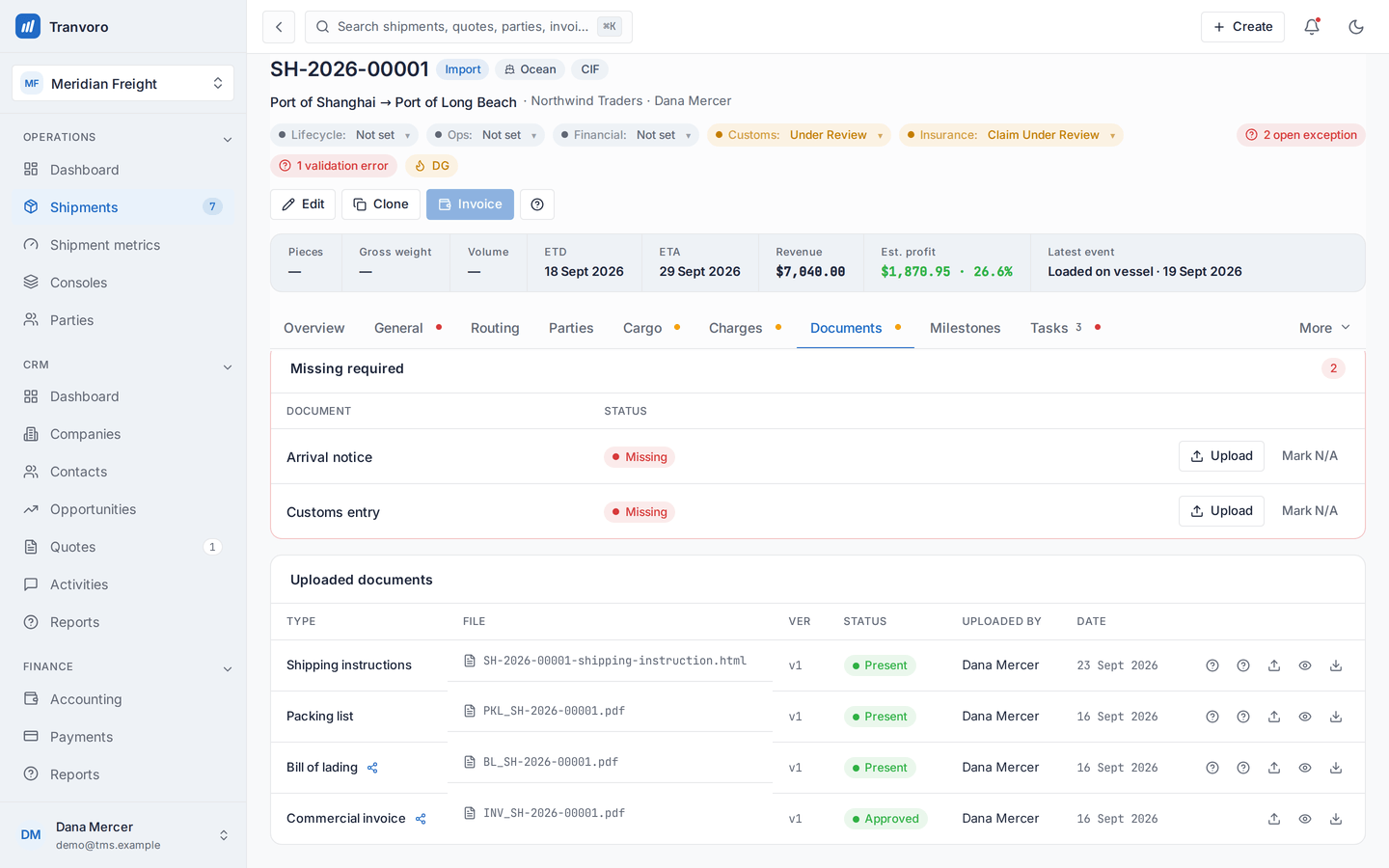Switch to the Milestones tab

(965, 328)
